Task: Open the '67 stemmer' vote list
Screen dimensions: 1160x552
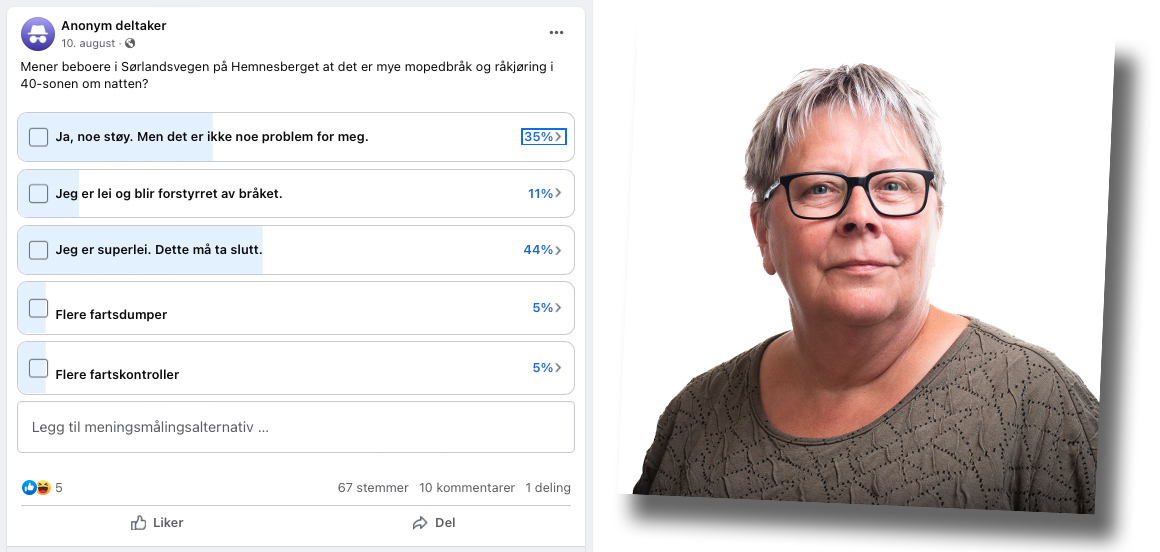Action: point(373,488)
